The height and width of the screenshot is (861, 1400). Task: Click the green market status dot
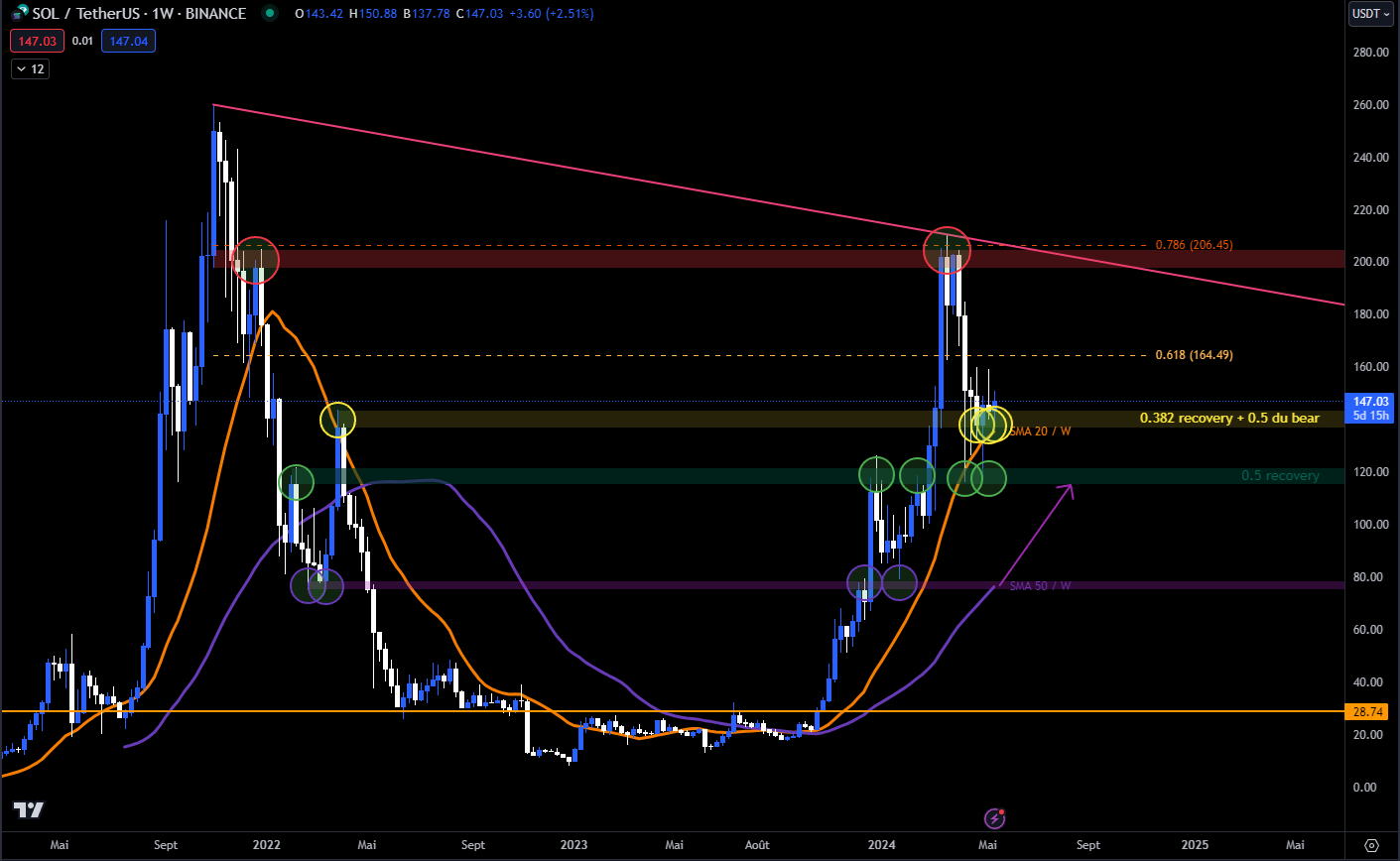coord(269,14)
